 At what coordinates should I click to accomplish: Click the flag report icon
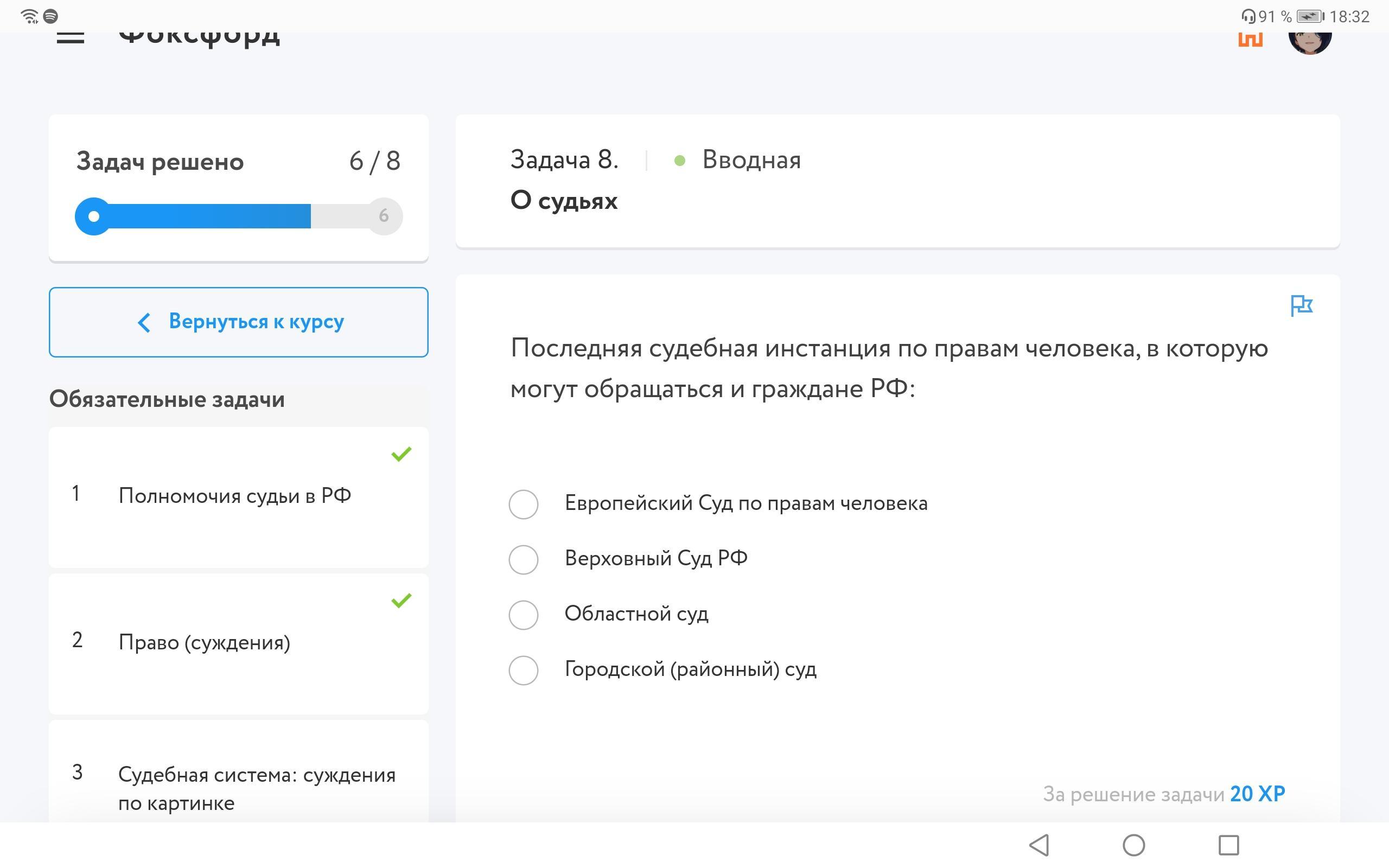[x=1301, y=305]
